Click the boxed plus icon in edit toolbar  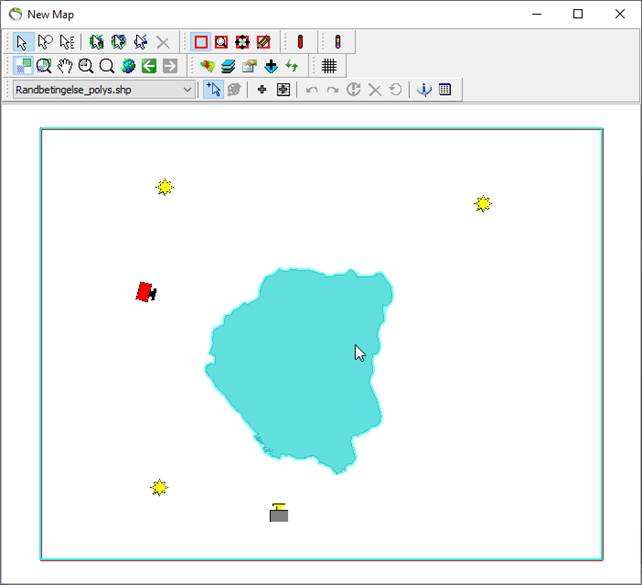[283, 89]
